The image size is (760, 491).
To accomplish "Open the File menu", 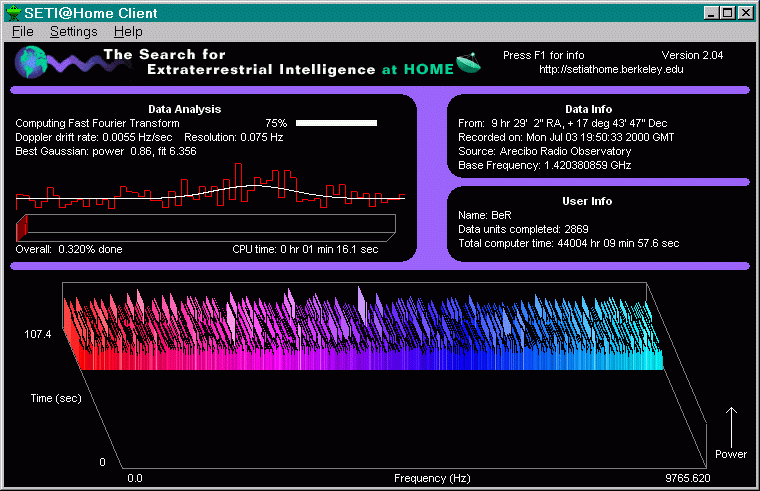I will [23, 32].
